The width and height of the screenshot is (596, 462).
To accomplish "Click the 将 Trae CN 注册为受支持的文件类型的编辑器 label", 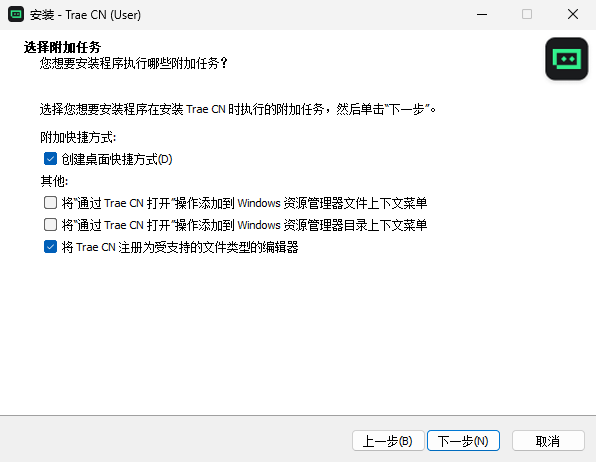I will click(x=180, y=247).
